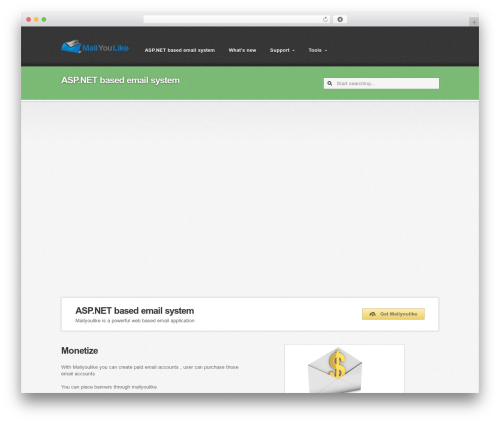Click the green banner page title
Image resolution: width=500 pixels, height=423 pixels.
[x=120, y=80]
